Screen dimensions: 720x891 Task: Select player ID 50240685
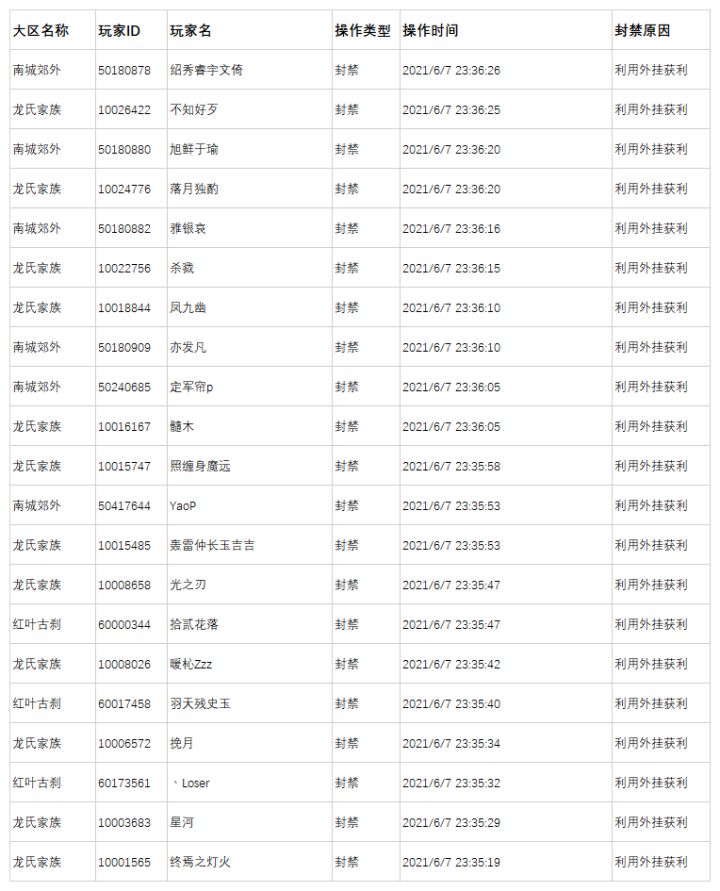[x=124, y=387]
